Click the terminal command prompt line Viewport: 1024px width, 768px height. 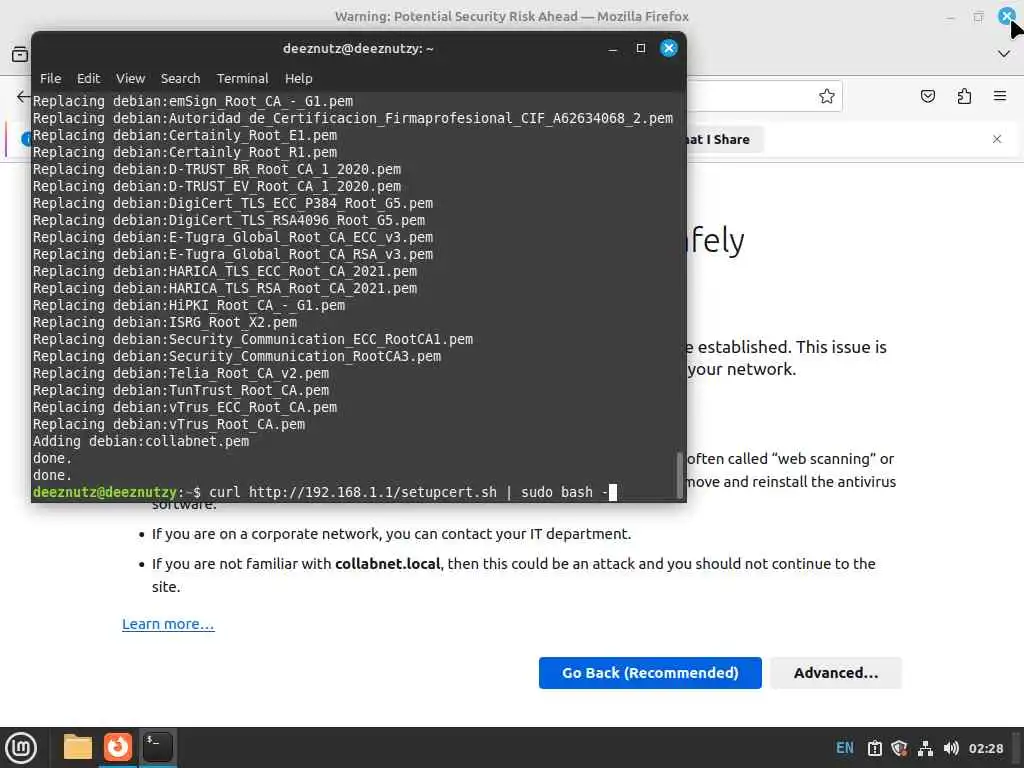[x=325, y=492]
